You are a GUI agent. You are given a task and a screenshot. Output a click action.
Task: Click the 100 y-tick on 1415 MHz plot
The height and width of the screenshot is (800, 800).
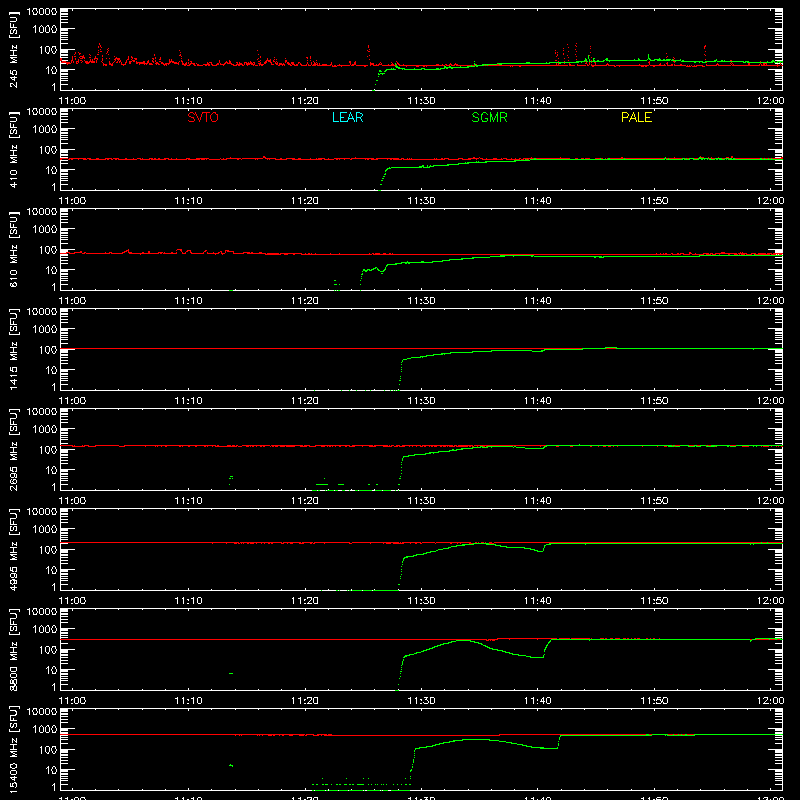[x=48, y=350]
